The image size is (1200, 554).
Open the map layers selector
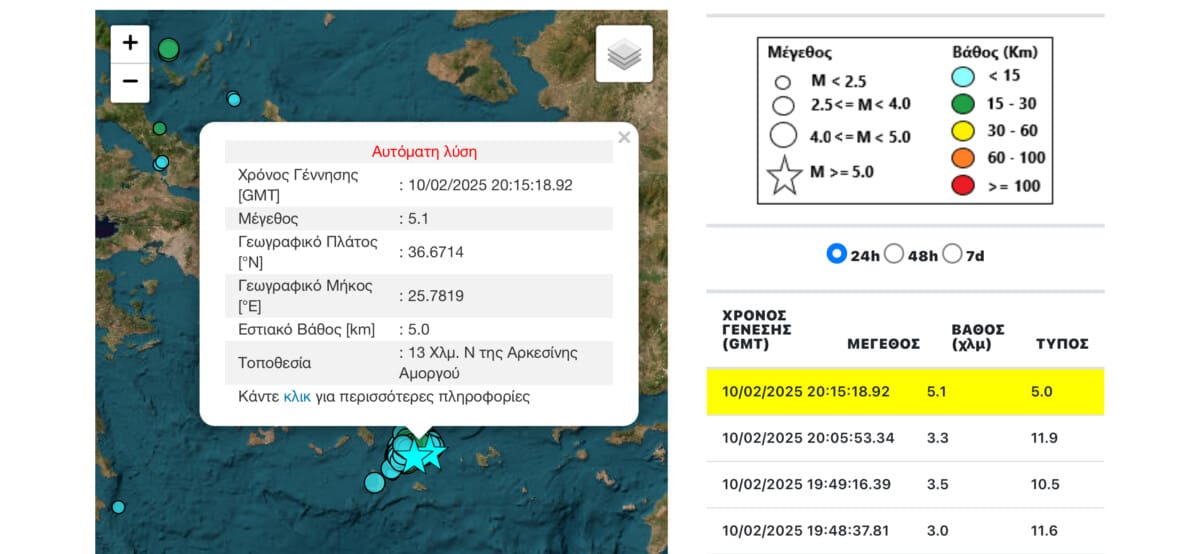(624, 54)
